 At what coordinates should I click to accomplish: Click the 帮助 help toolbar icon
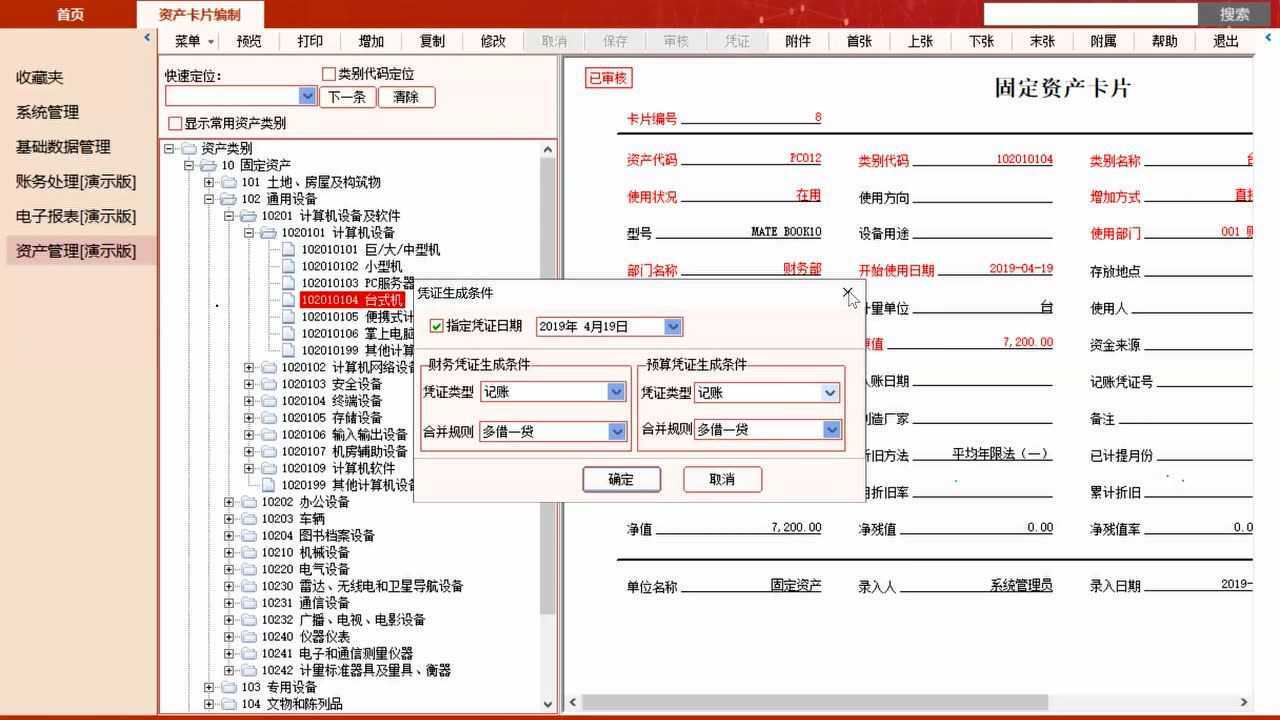pos(1163,41)
